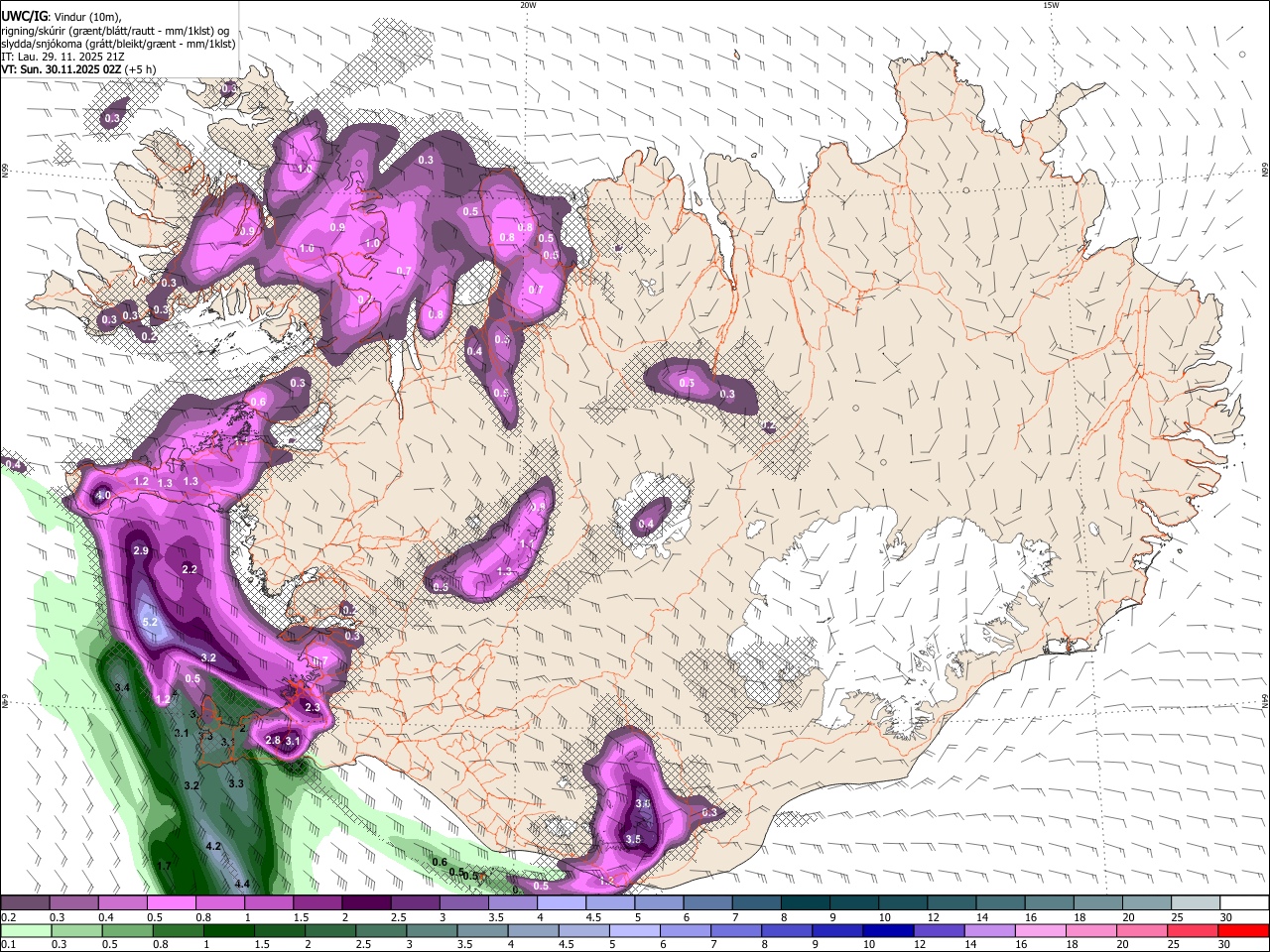
Task: Select the lavender snow swatch labeled 4
Action: [x=561, y=903]
